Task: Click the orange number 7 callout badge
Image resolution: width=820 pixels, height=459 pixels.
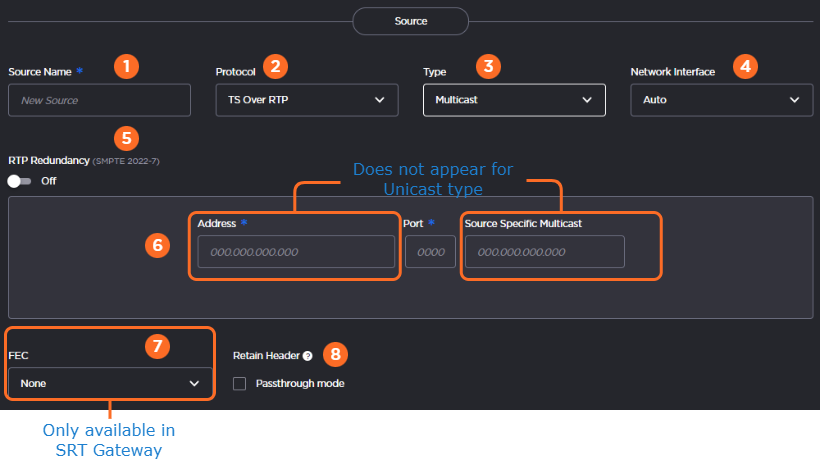Action: pos(155,347)
